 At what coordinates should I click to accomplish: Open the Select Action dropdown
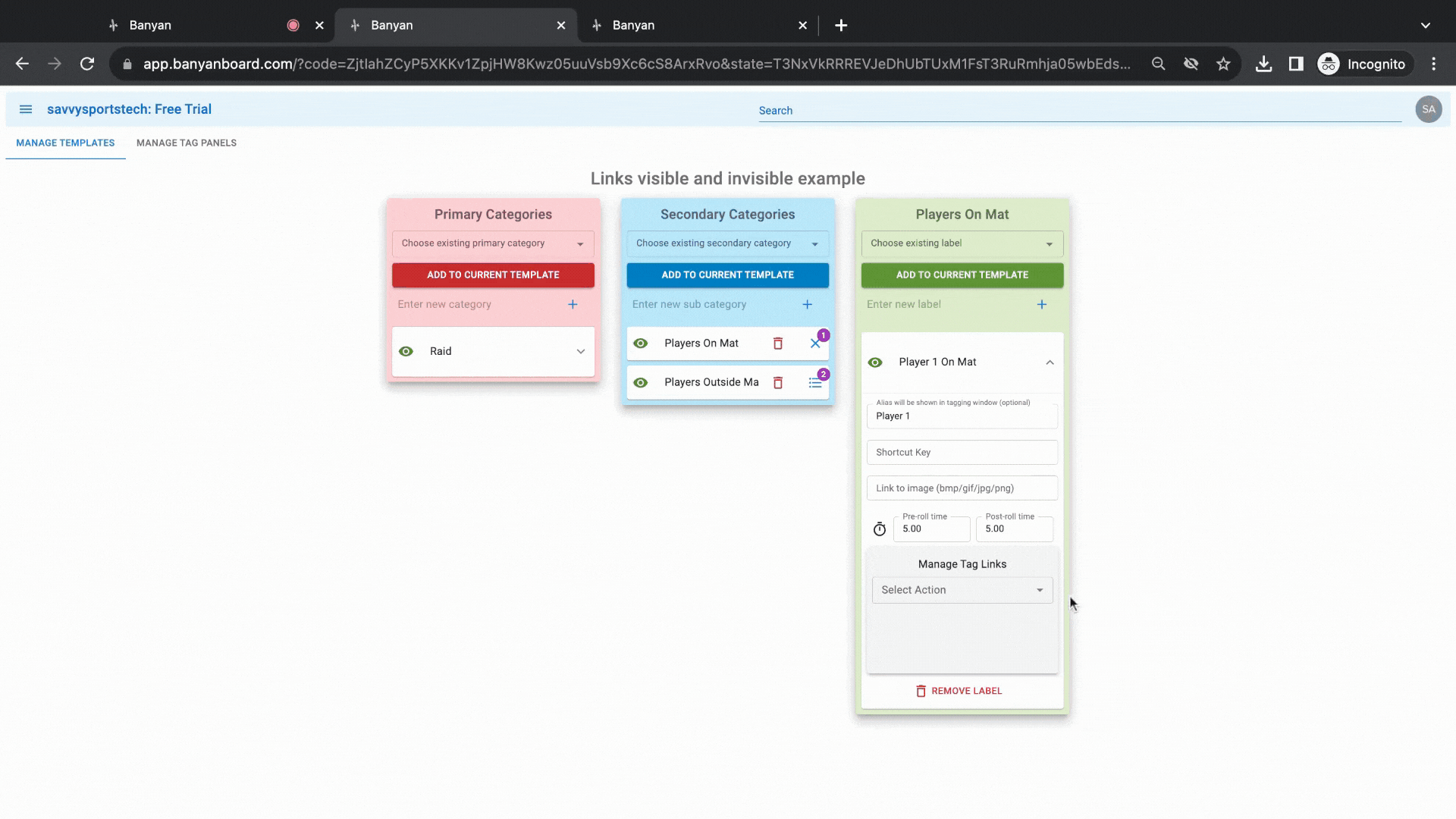pos(962,590)
